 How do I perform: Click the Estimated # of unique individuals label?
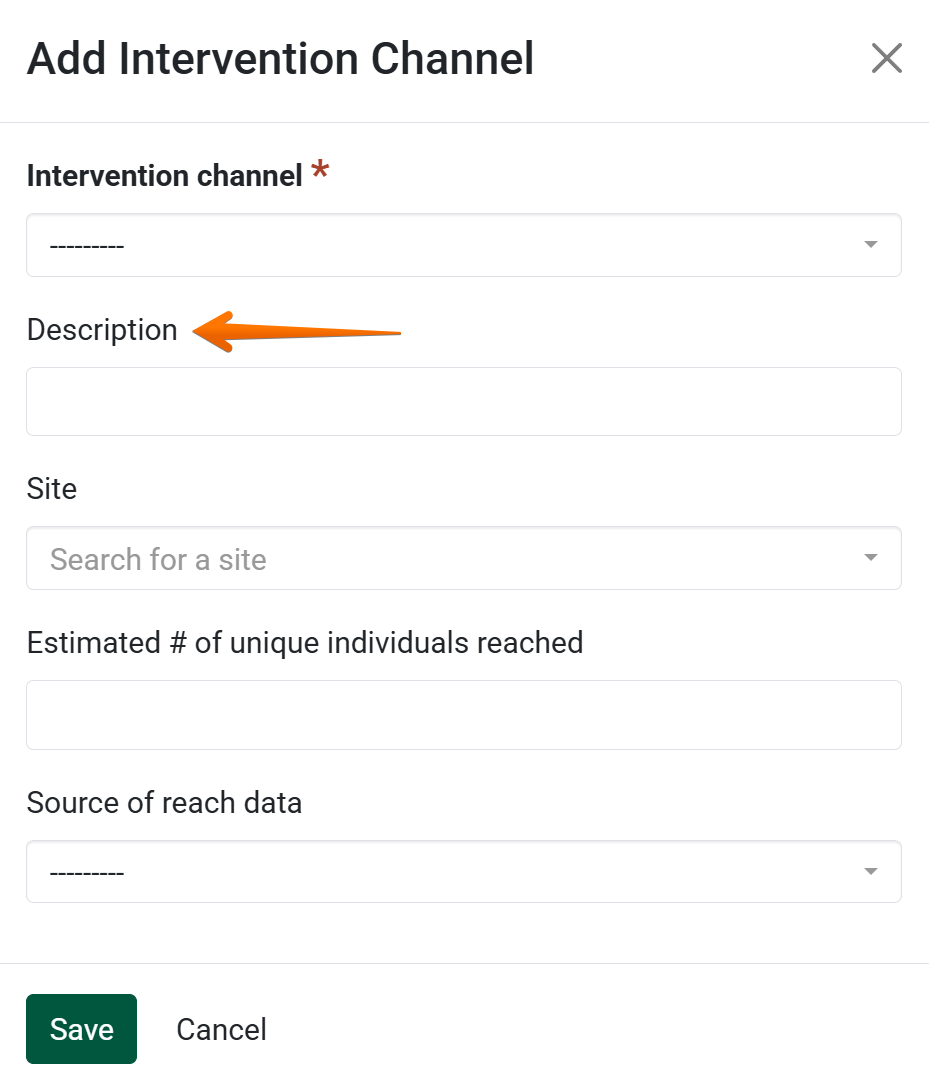[x=305, y=642]
